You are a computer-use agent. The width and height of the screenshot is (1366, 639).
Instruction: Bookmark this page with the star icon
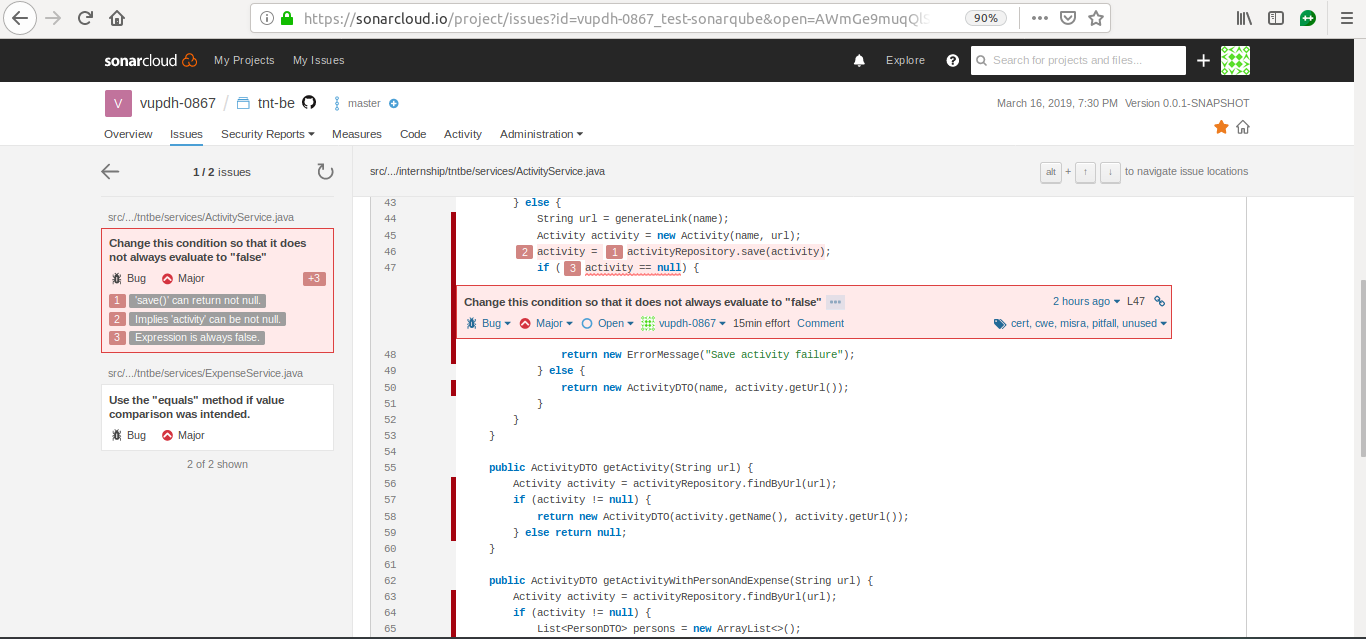coord(1096,18)
